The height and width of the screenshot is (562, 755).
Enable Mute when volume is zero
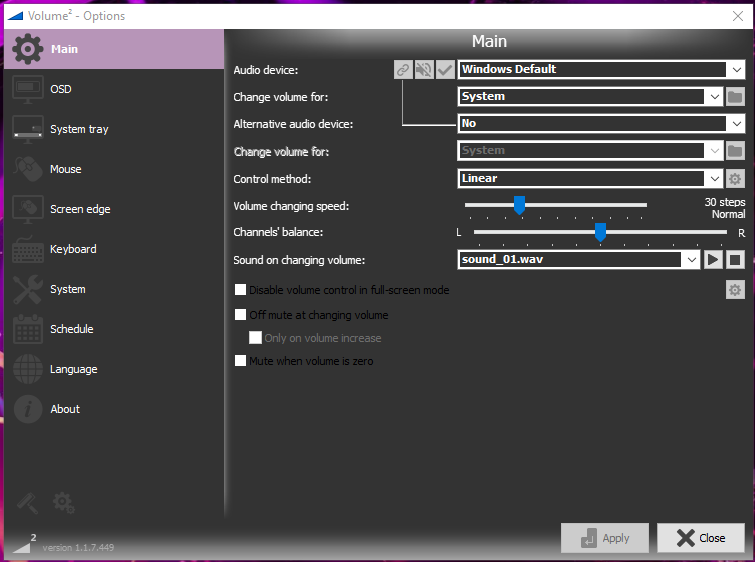click(240, 361)
